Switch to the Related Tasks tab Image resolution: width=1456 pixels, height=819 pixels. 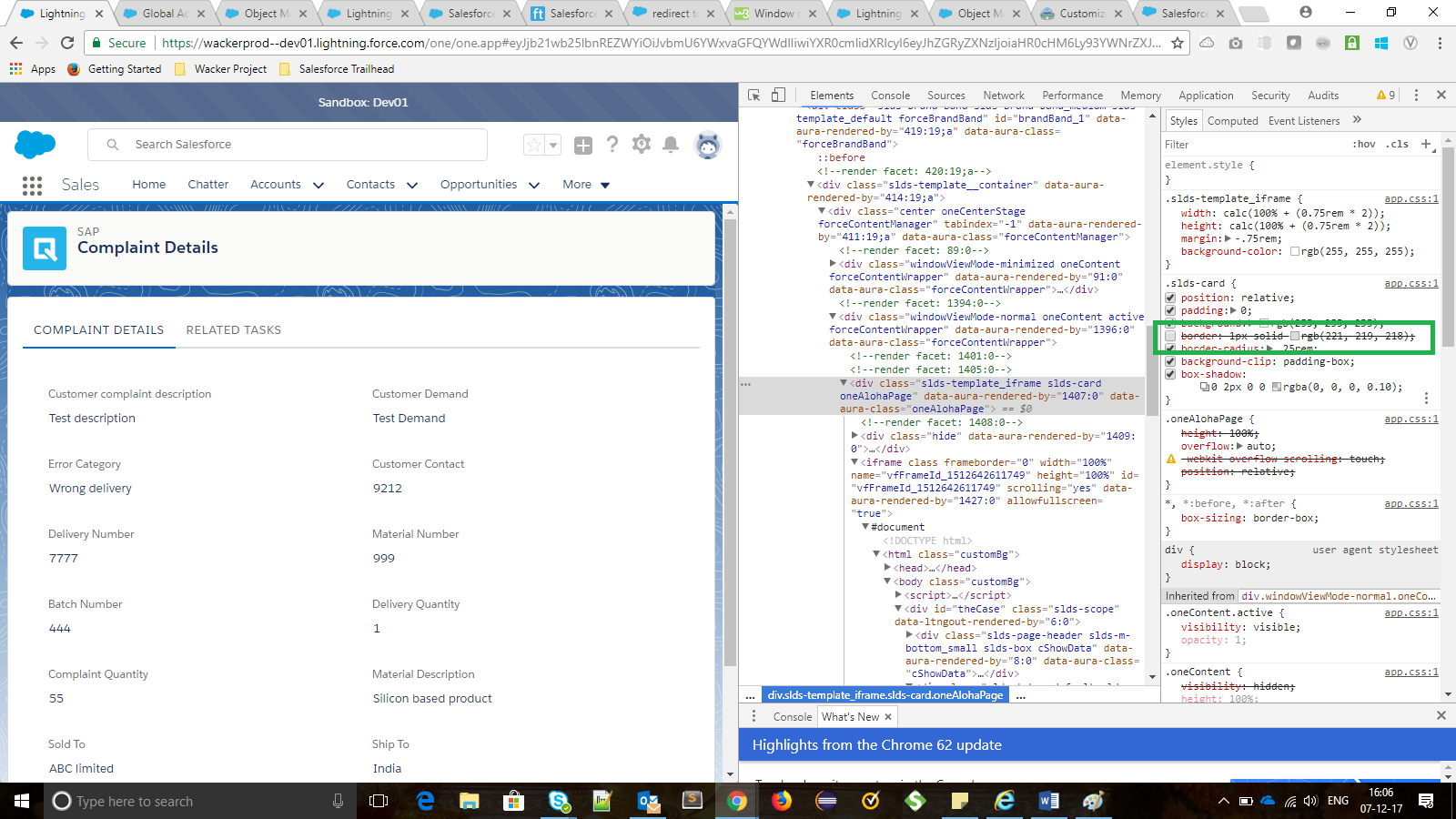(233, 330)
